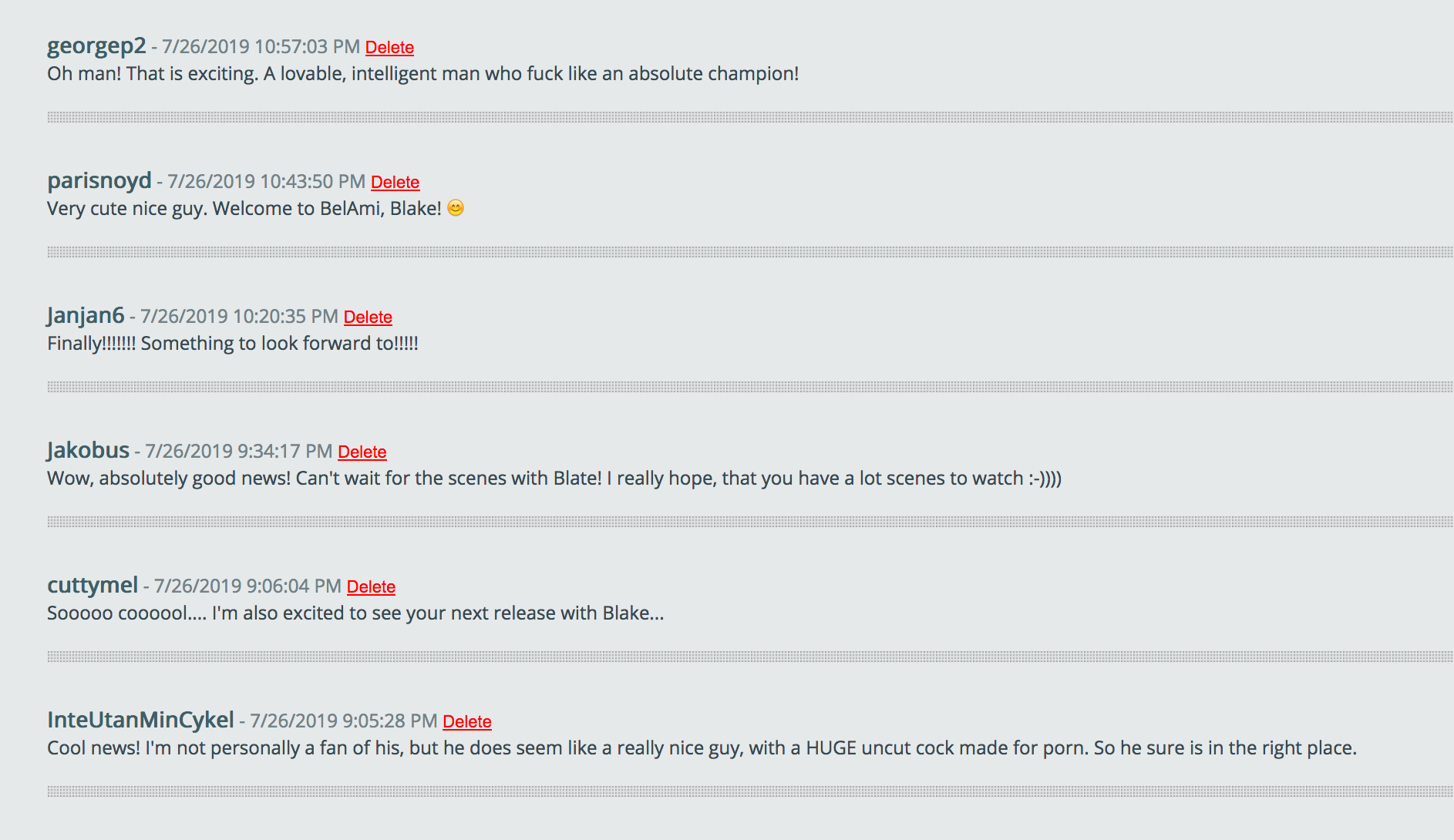Delete the comment by georgep2
Screen dimensions: 1454x840
coord(389,48)
